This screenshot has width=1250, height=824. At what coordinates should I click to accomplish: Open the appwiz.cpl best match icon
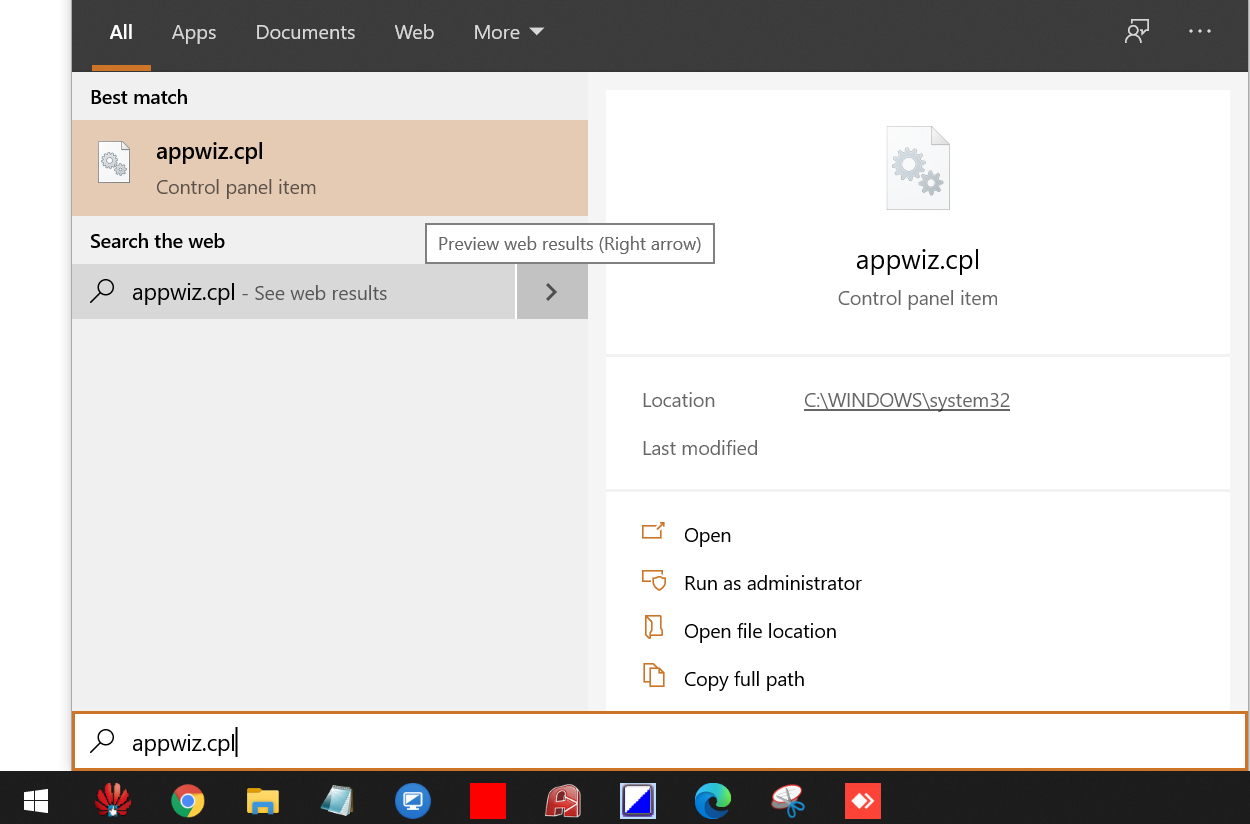(113, 161)
